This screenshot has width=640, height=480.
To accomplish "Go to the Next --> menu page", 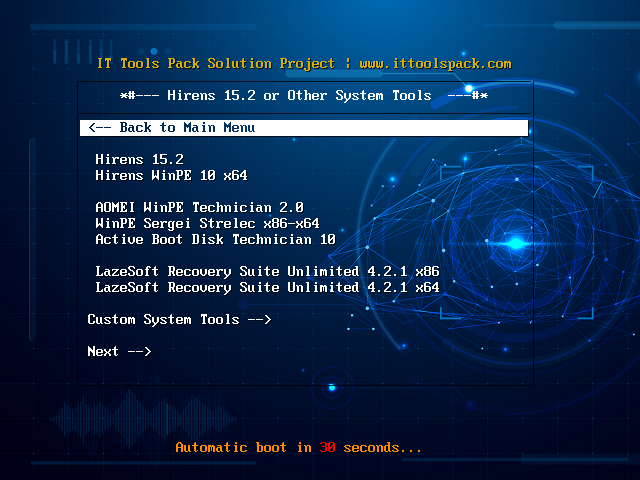I will pos(119,351).
